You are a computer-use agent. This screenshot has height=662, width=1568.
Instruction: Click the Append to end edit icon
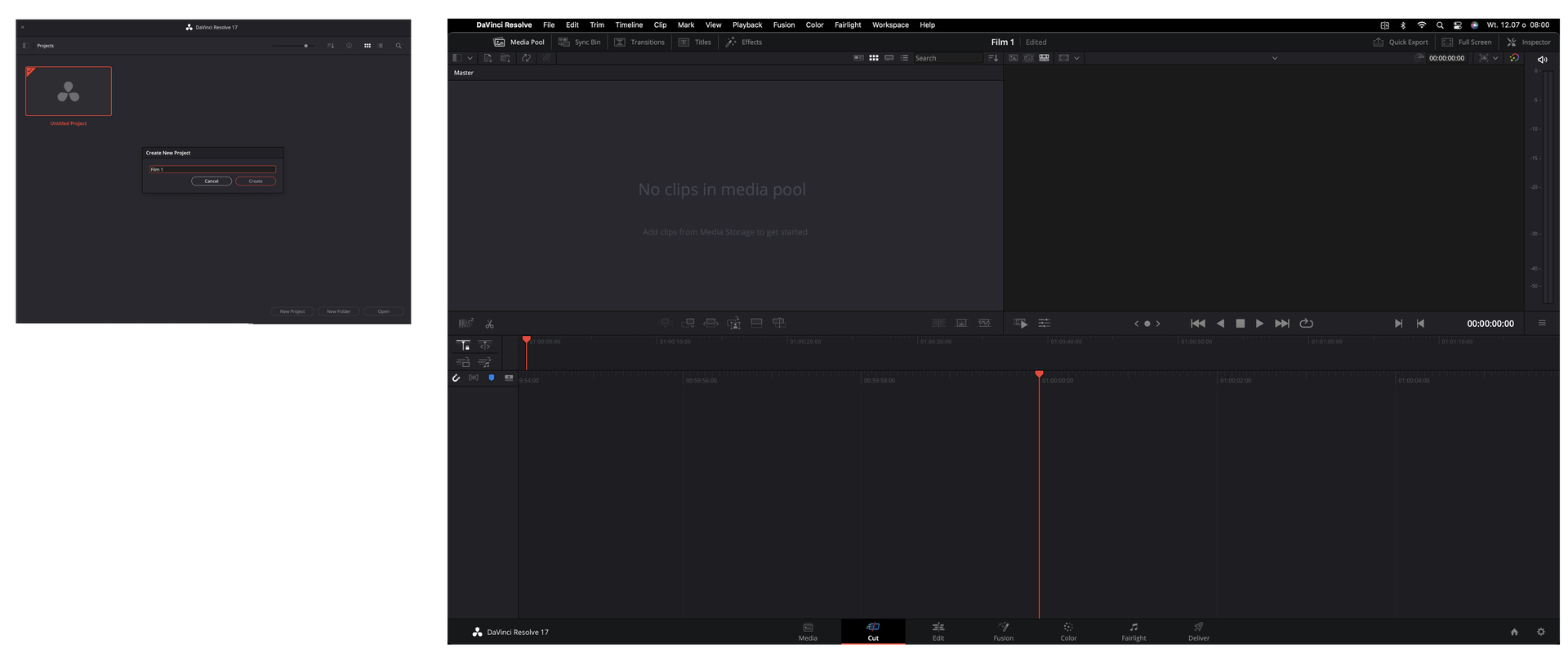pos(688,323)
